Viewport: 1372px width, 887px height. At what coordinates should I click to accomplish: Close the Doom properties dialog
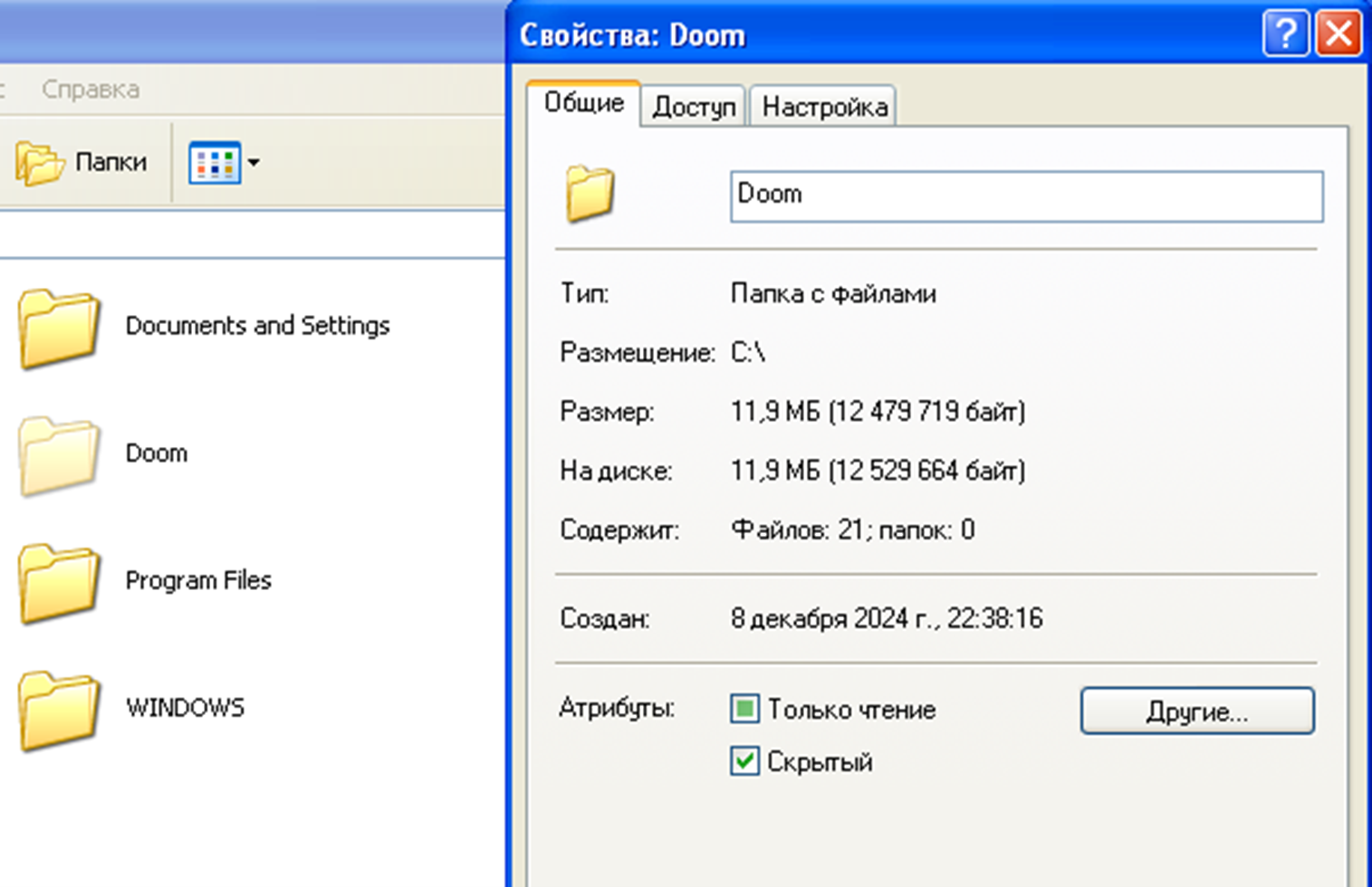(1339, 34)
